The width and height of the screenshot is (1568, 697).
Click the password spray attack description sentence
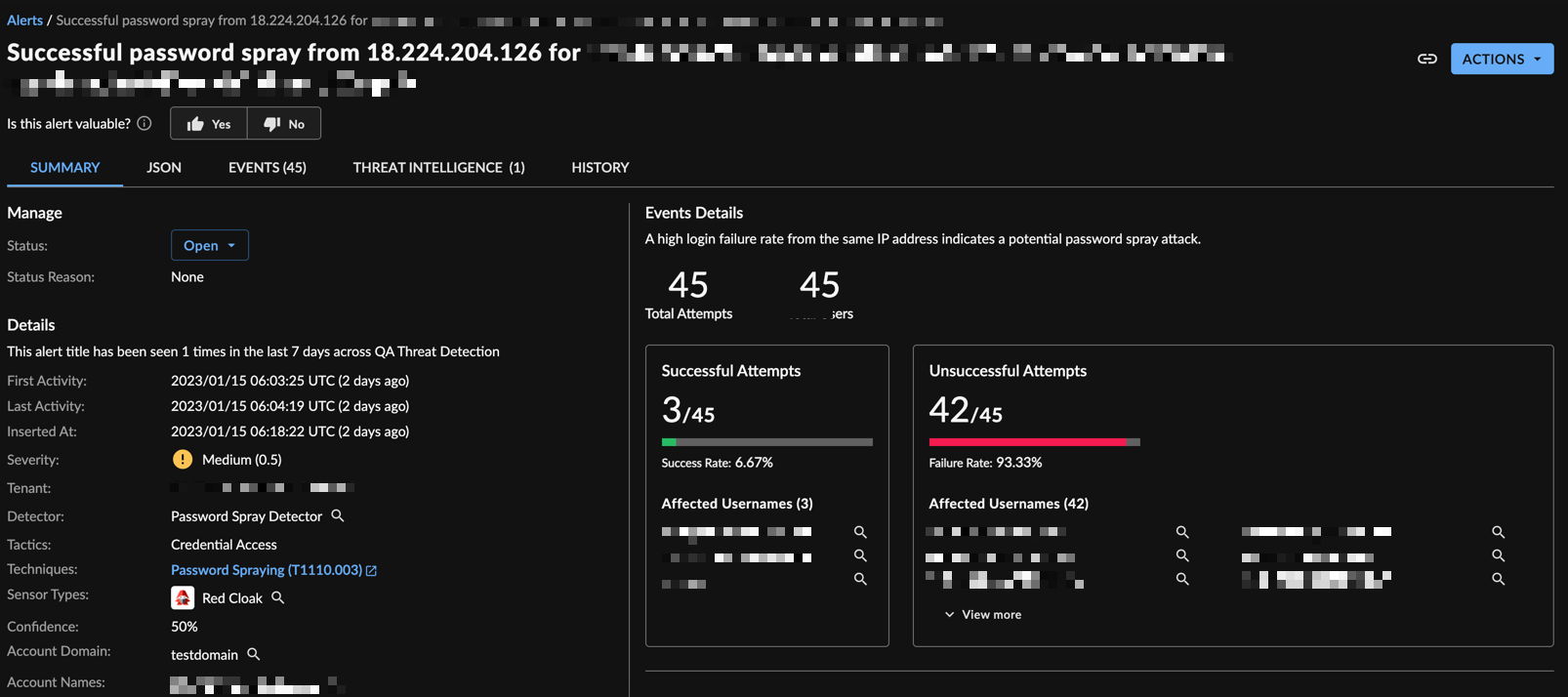point(923,239)
